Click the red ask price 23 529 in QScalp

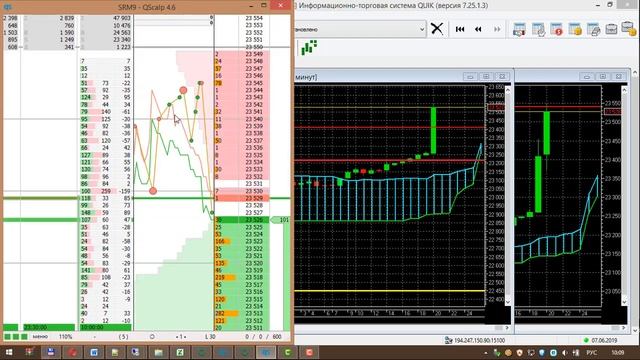pos(254,198)
